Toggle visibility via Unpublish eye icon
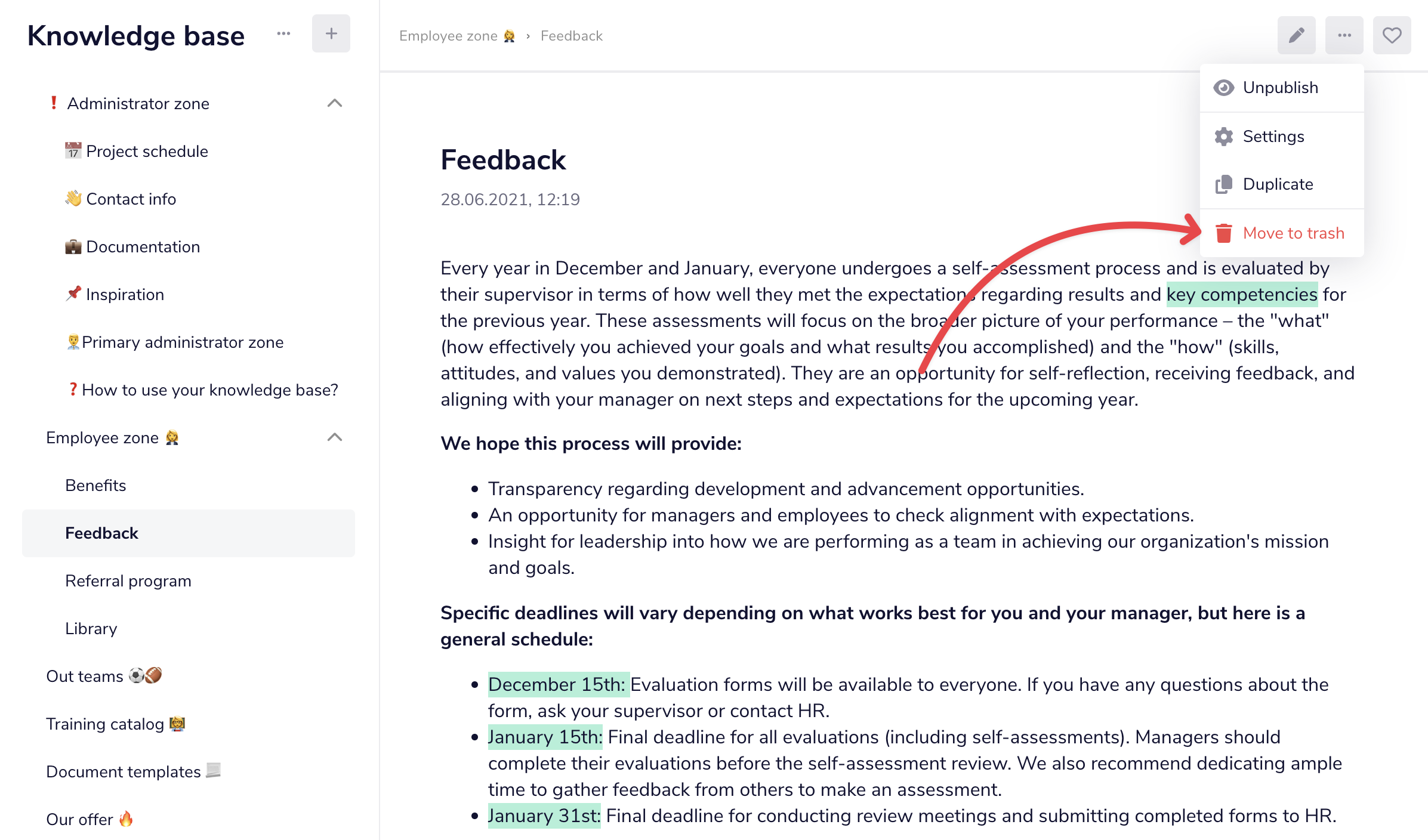This screenshot has height=840, width=1428. (x=1224, y=88)
